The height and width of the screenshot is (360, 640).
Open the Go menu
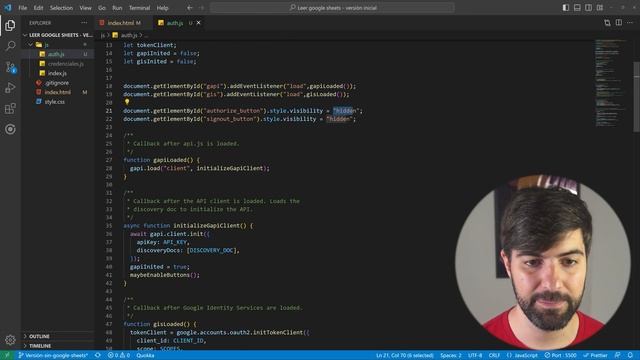click(102, 8)
